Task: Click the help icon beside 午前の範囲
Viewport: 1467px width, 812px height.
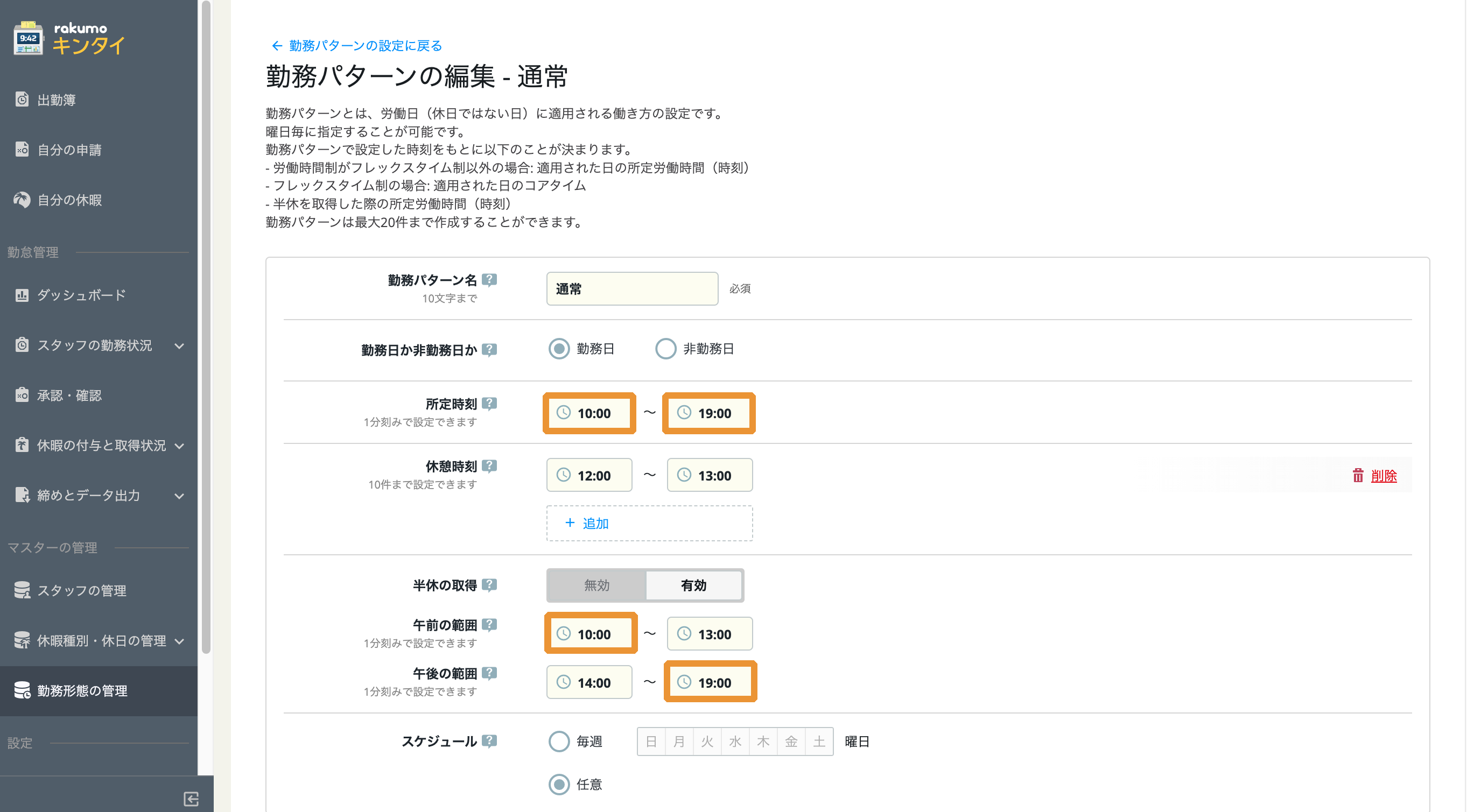Action: coord(489,625)
